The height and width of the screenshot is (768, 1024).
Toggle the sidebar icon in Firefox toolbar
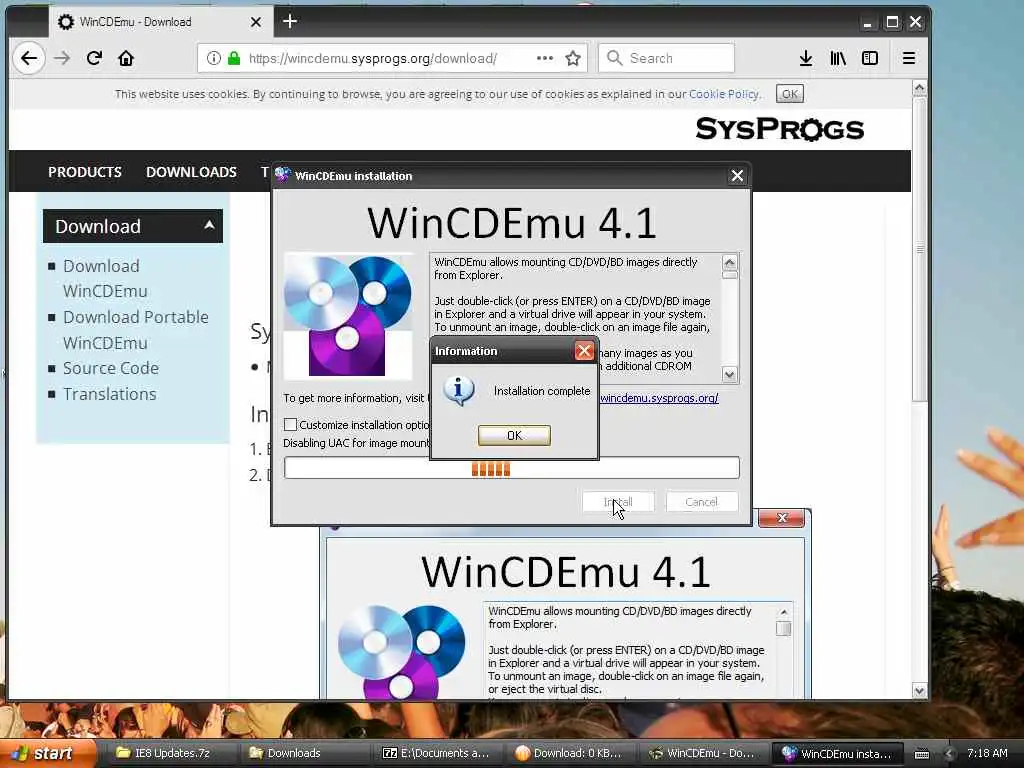click(x=870, y=58)
